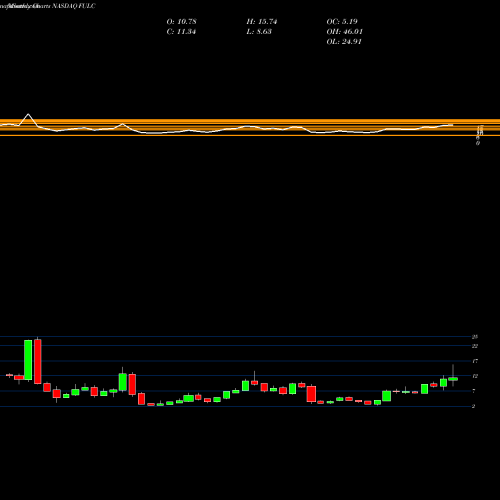Click the '2' price axis label
Viewport: 500px width, 500px height.
tap(474, 406)
